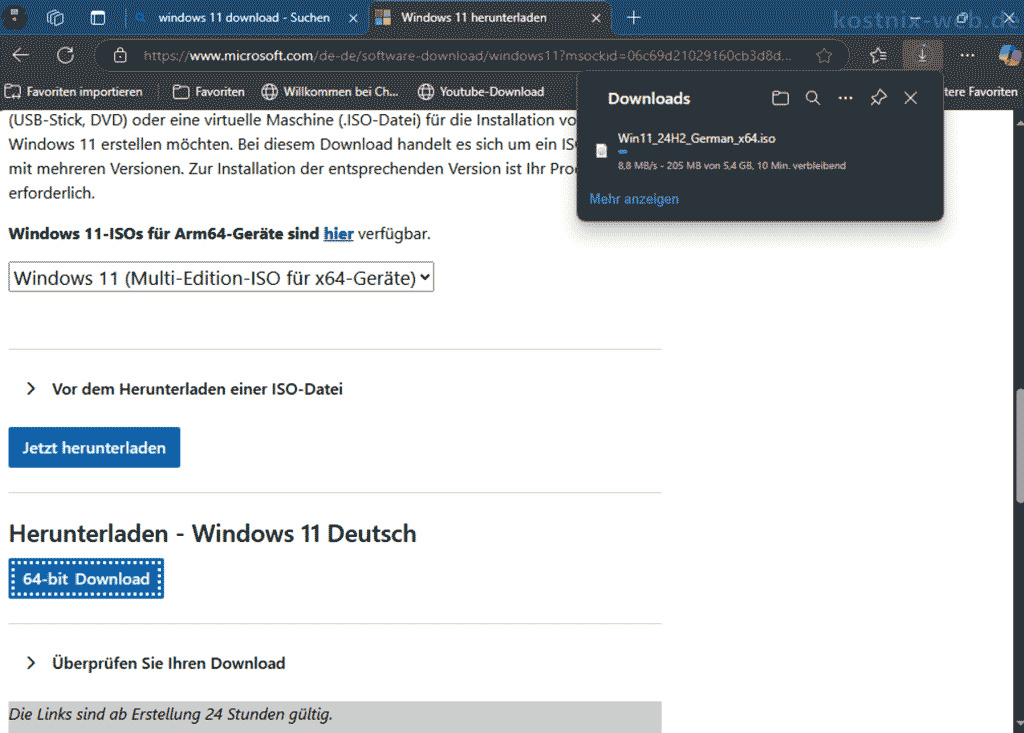Click the 'Jetzt herunterladen' button
Viewport: 1024px width, 733px height.
[94, 448]
